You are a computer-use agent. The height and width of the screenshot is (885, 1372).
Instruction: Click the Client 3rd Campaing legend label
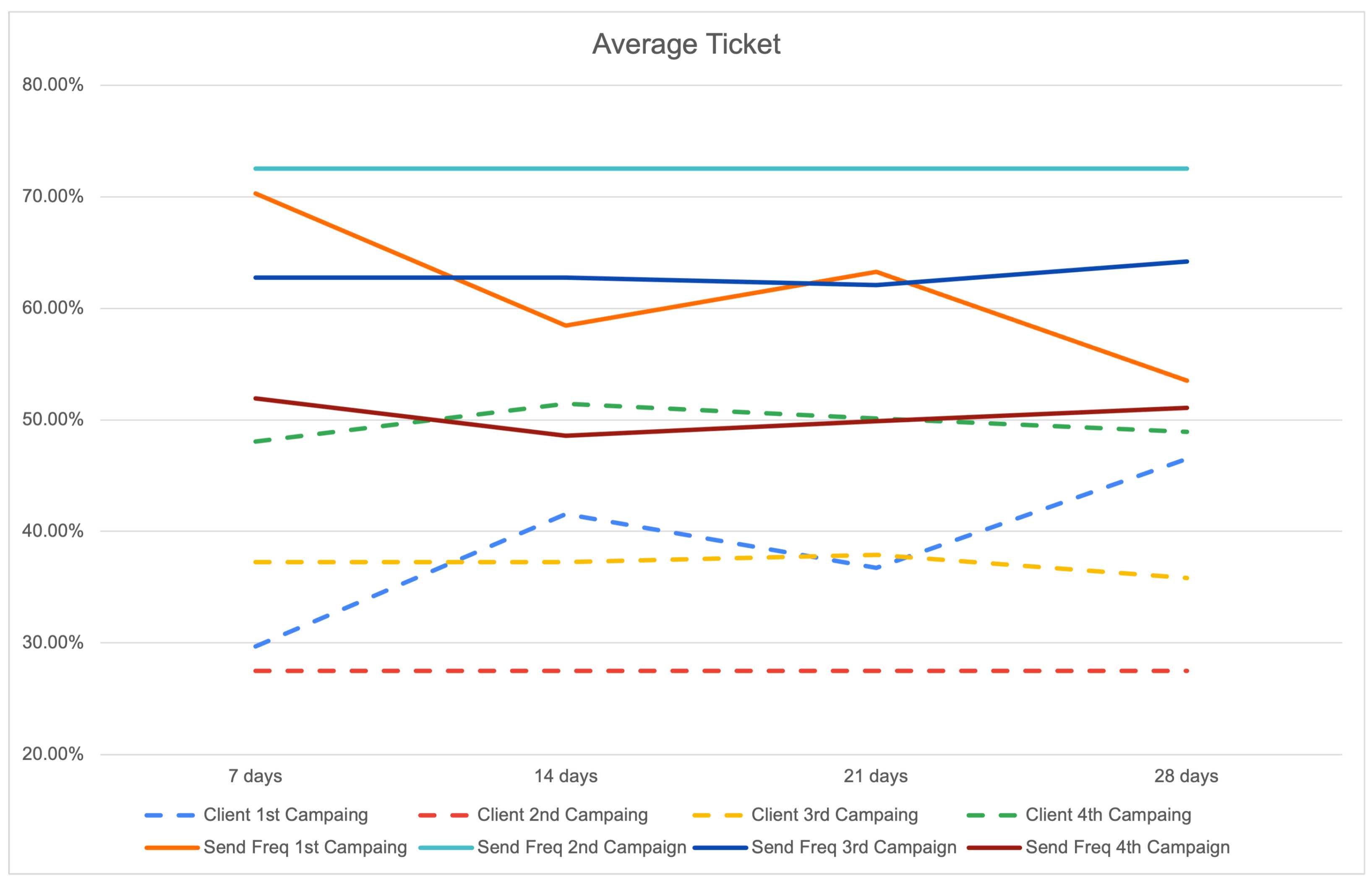click(834, 815)
